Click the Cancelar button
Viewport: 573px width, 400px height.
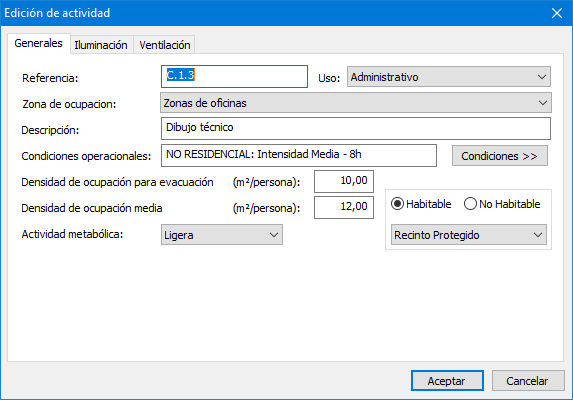(x=528, y=381)
